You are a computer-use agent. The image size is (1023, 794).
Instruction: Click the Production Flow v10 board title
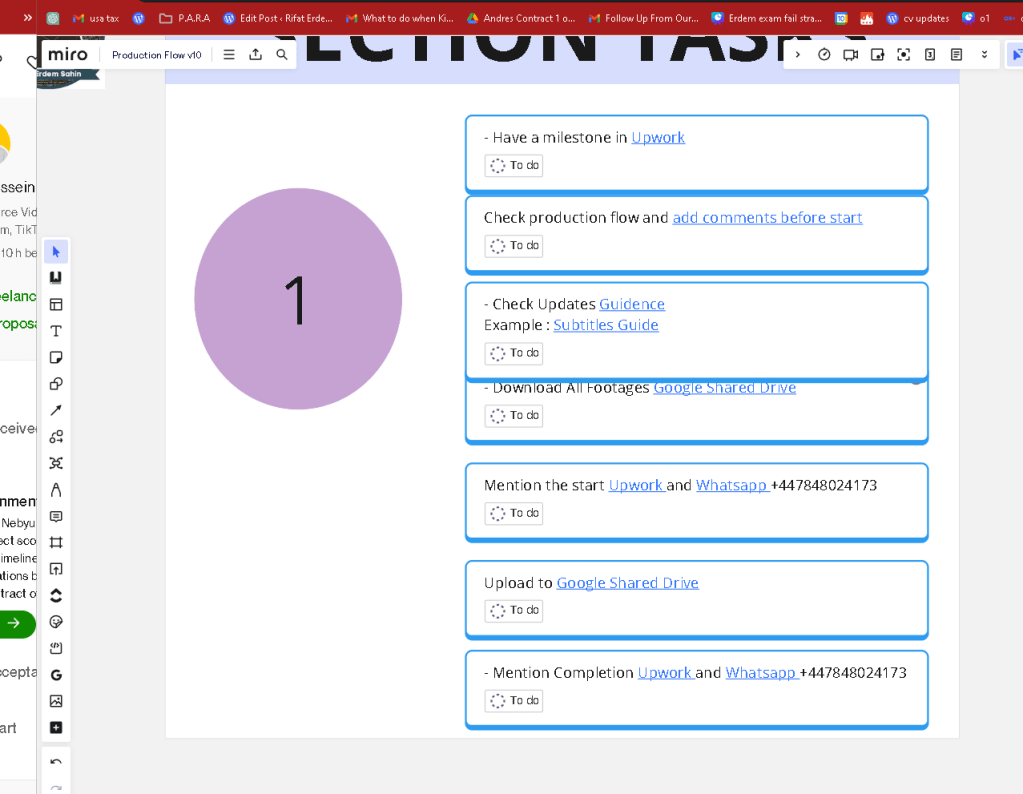point(157,55)
